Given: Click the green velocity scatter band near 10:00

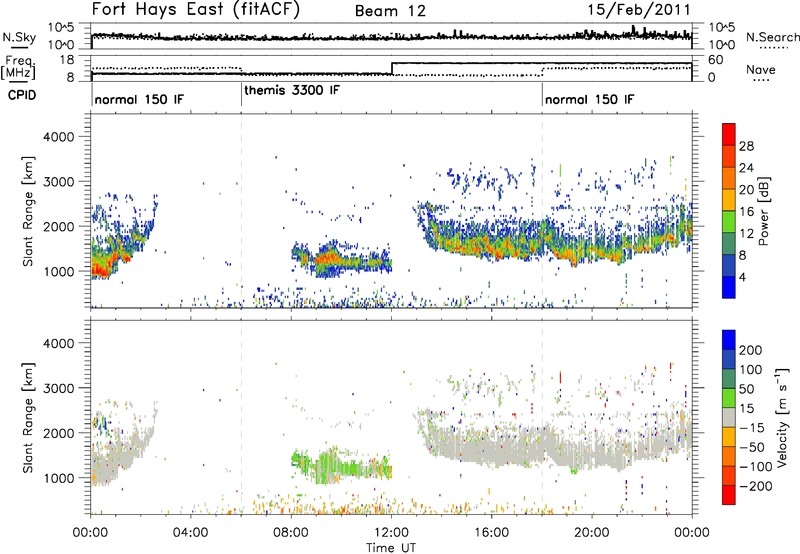Looking at the screenshot, I should pyautogui.click(x=341, y=465).
